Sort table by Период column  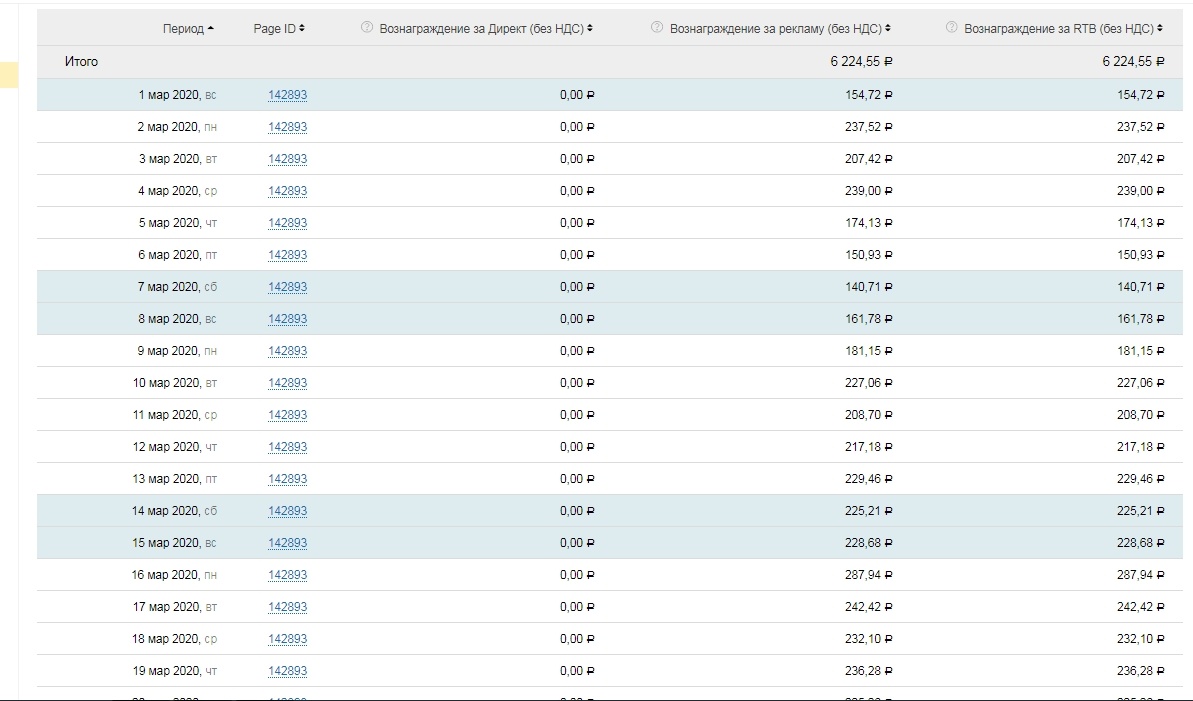pos(188,29)
